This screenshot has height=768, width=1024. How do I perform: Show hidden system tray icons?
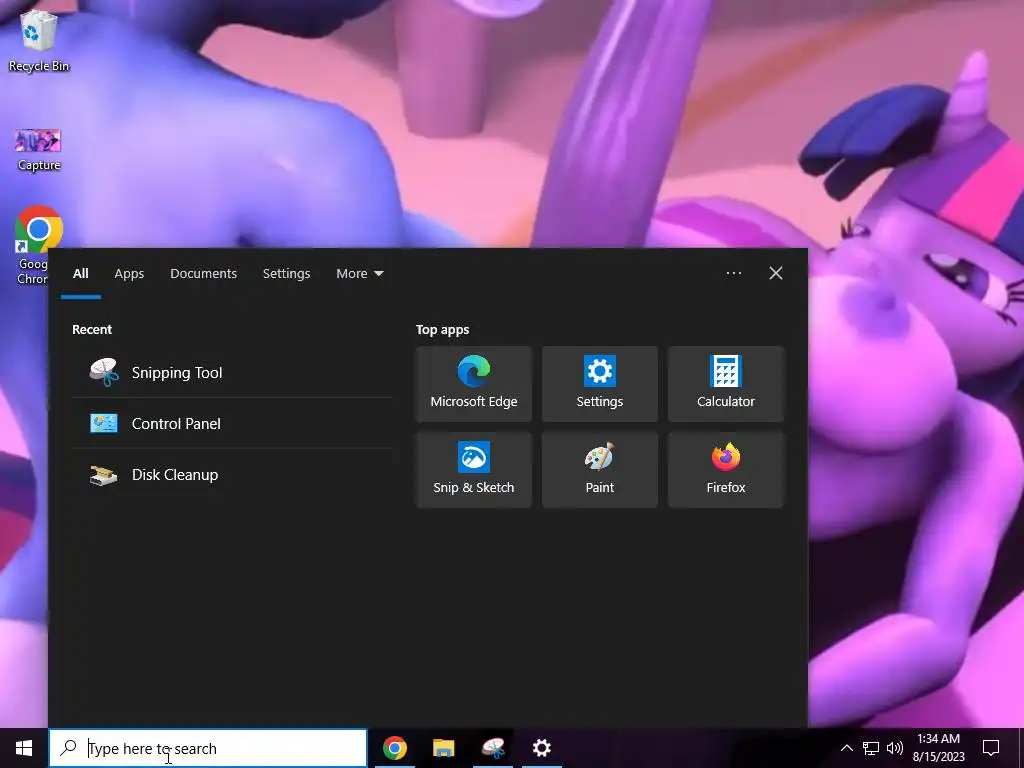tap(846, 748)
